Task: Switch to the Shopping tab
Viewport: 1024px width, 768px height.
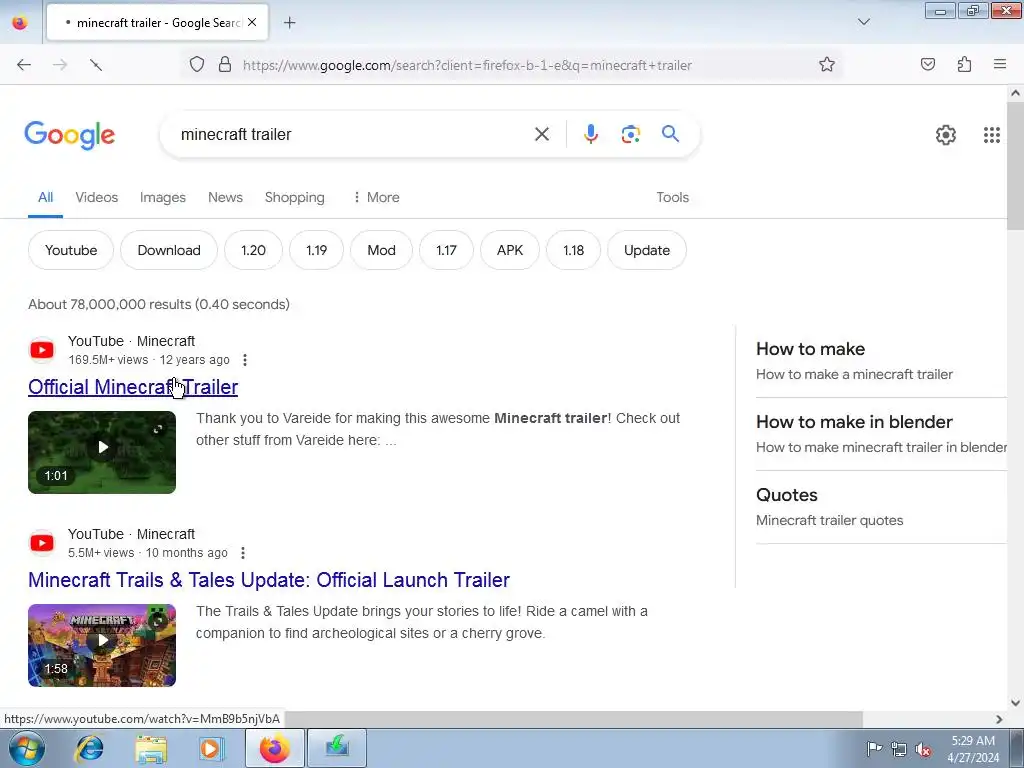Action: (295, 197)
